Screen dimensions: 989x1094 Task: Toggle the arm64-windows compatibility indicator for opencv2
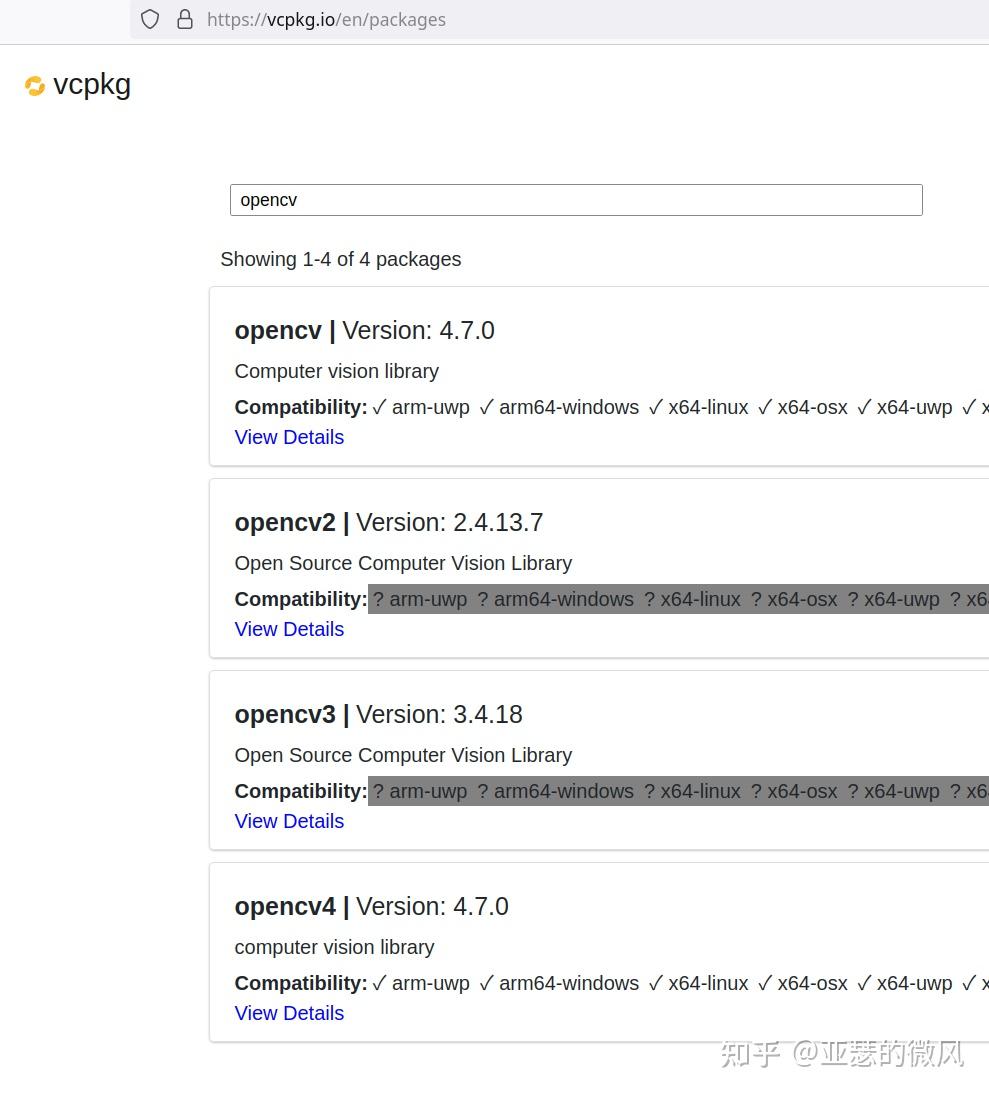click(483, 599)
